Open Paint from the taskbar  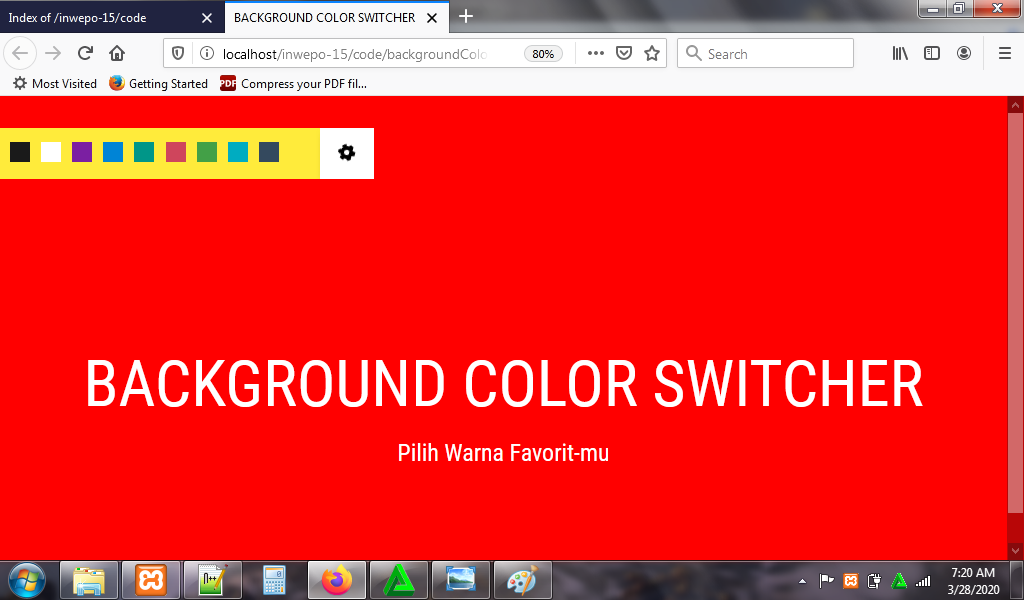522,580
